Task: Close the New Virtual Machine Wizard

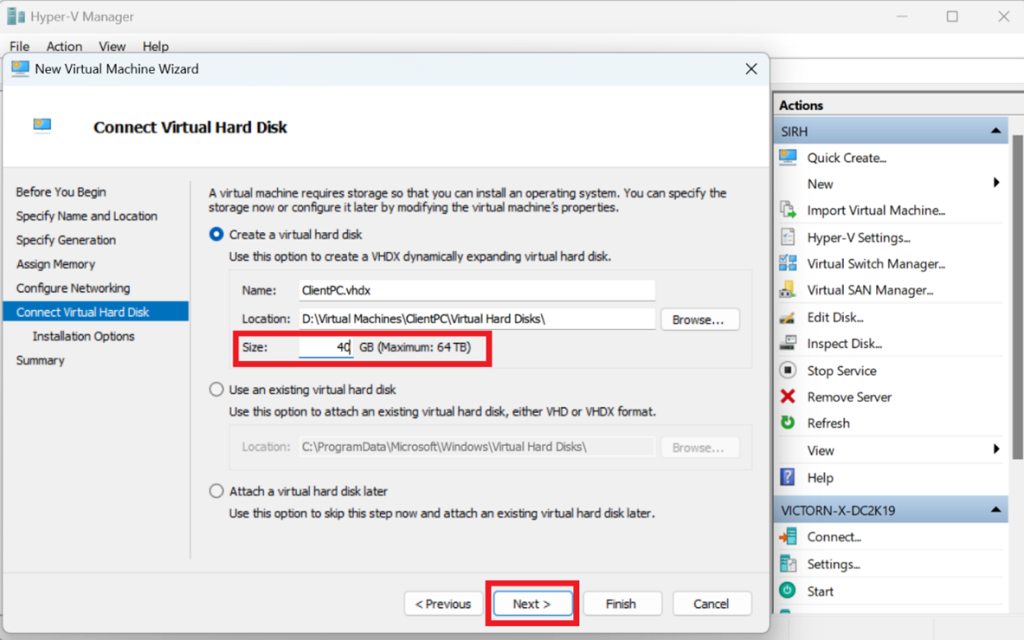Action: tap(751, 69)
